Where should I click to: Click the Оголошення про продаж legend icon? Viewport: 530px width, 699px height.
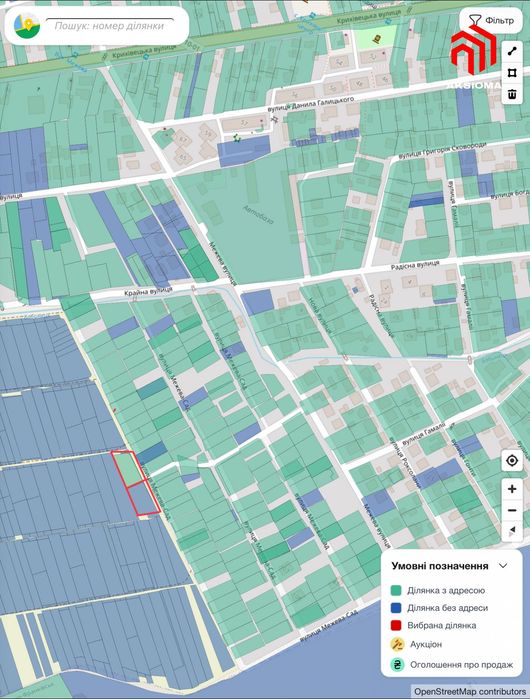click(397, 665)
